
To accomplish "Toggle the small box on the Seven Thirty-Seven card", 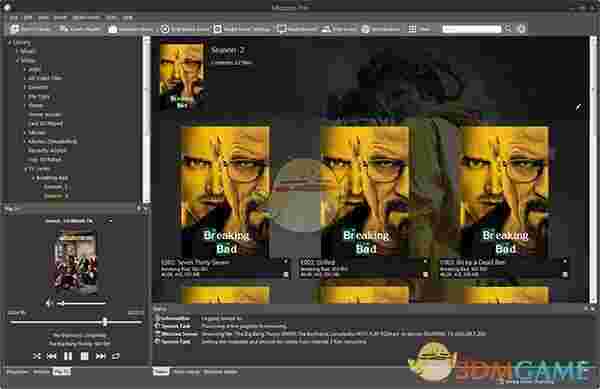I will point(285,275).
